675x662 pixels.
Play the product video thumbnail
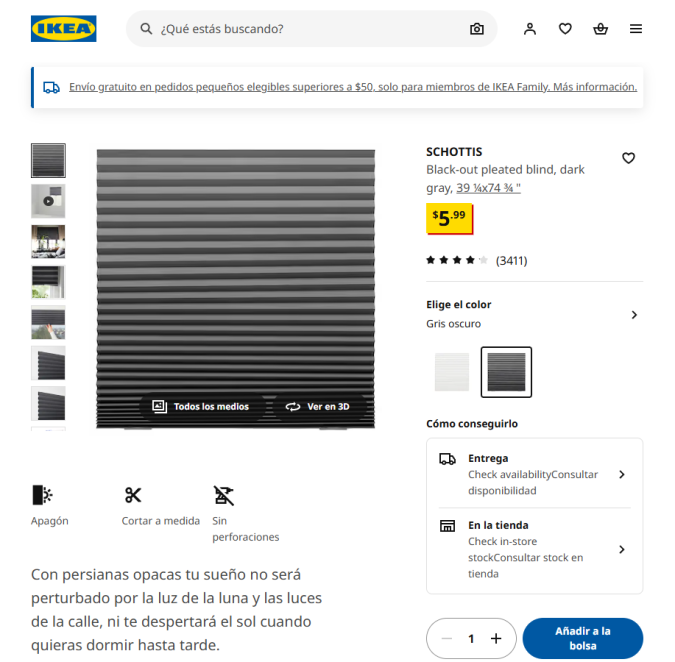[x=48, y=201]
